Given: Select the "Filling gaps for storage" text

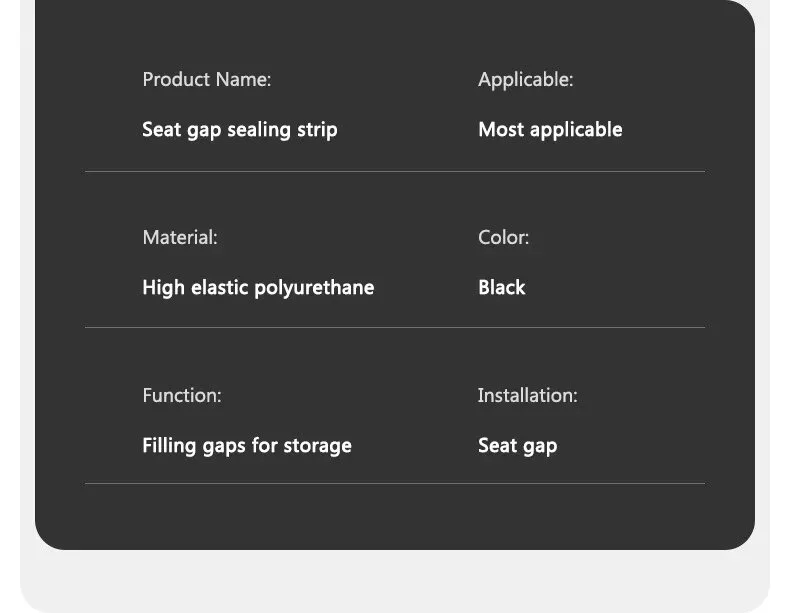Looking at the screenshot, I should point(247,446).
